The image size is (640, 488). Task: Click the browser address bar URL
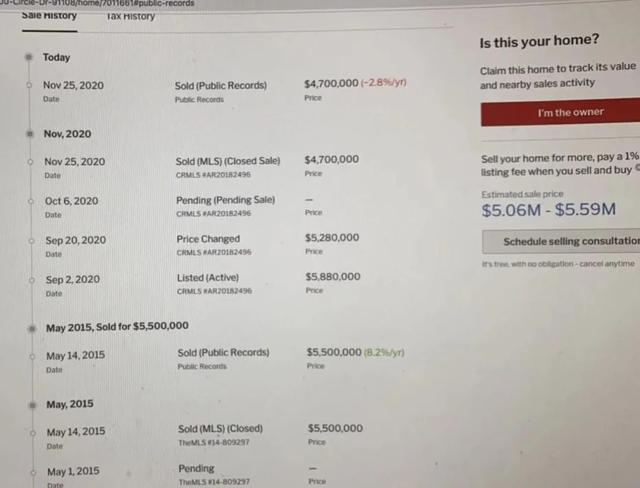(98, 3)
